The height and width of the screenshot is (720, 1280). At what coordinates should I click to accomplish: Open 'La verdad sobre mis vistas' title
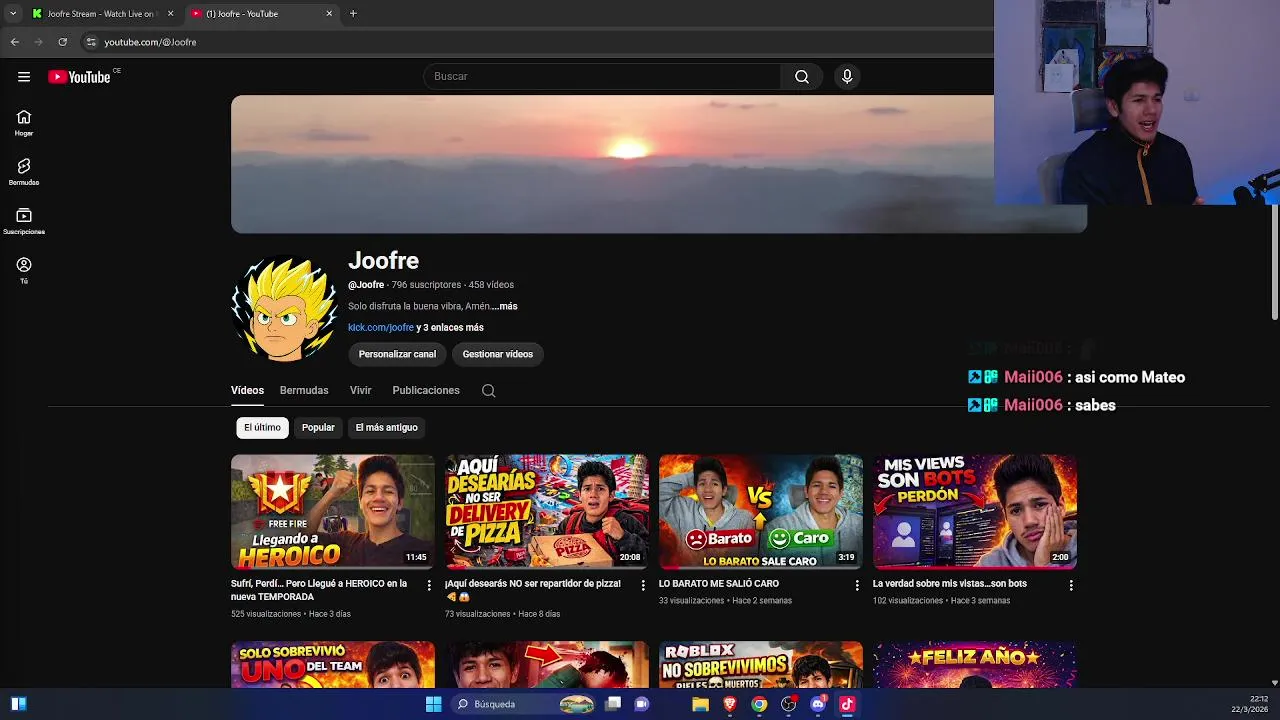(x=950, y=584)
